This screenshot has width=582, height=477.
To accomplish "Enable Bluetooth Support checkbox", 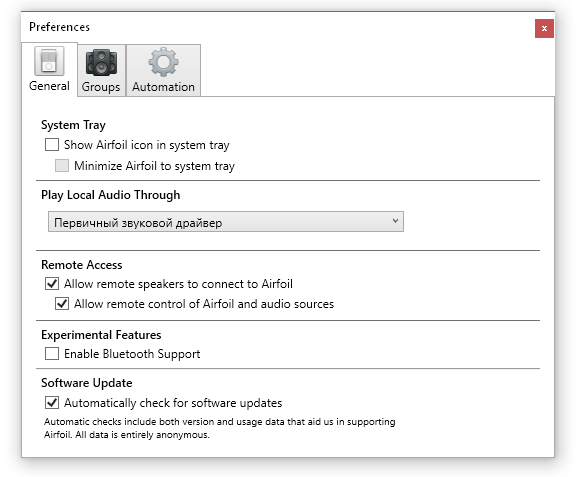I will pos(52,353).
